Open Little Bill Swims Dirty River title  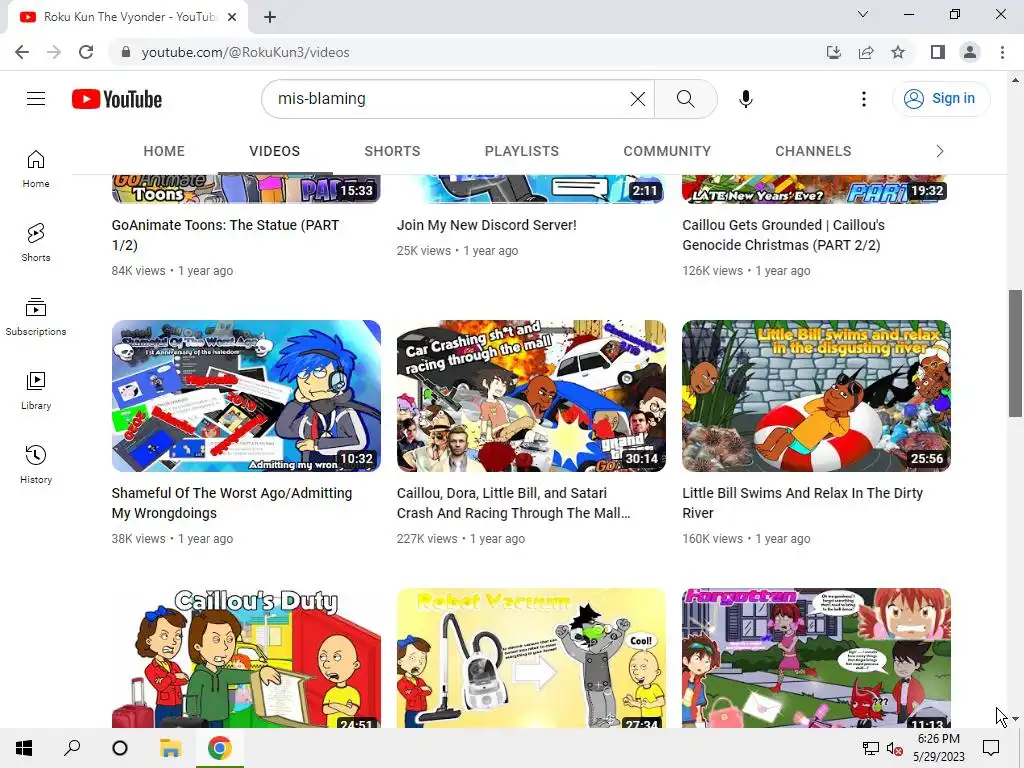click(x=803, y=503)
